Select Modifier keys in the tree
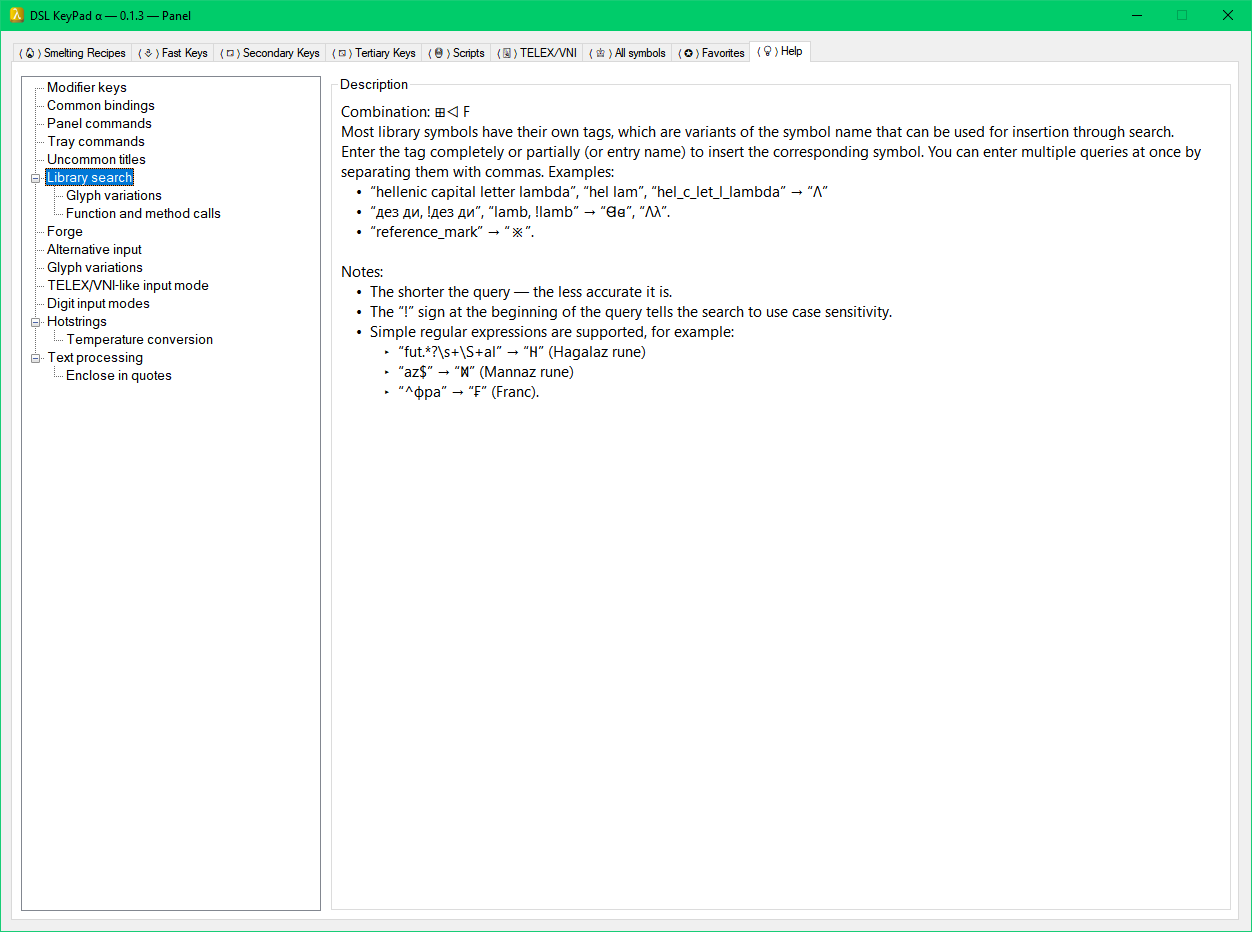The width and height of the screenshot is (1252, 932). [x=87, y=88]
